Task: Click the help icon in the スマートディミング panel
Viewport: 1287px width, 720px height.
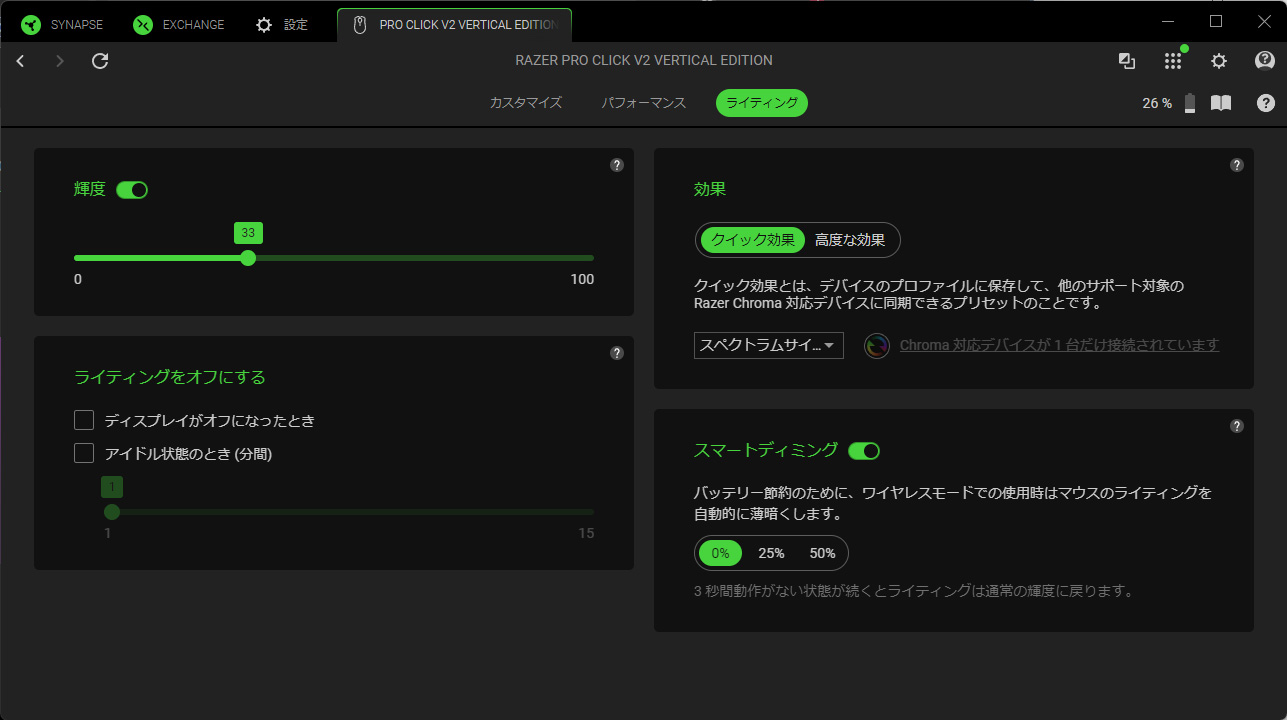Action: [1237, 426]
